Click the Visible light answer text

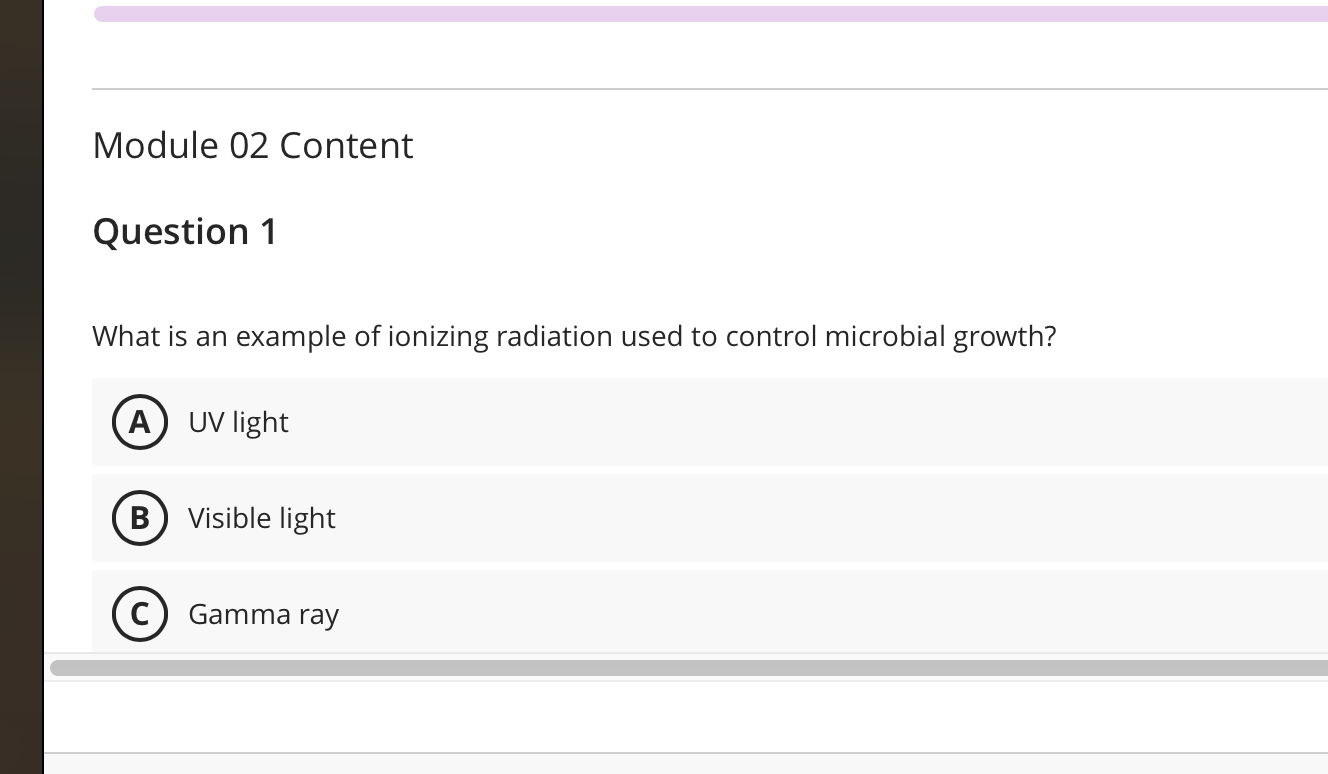point(261,518)
